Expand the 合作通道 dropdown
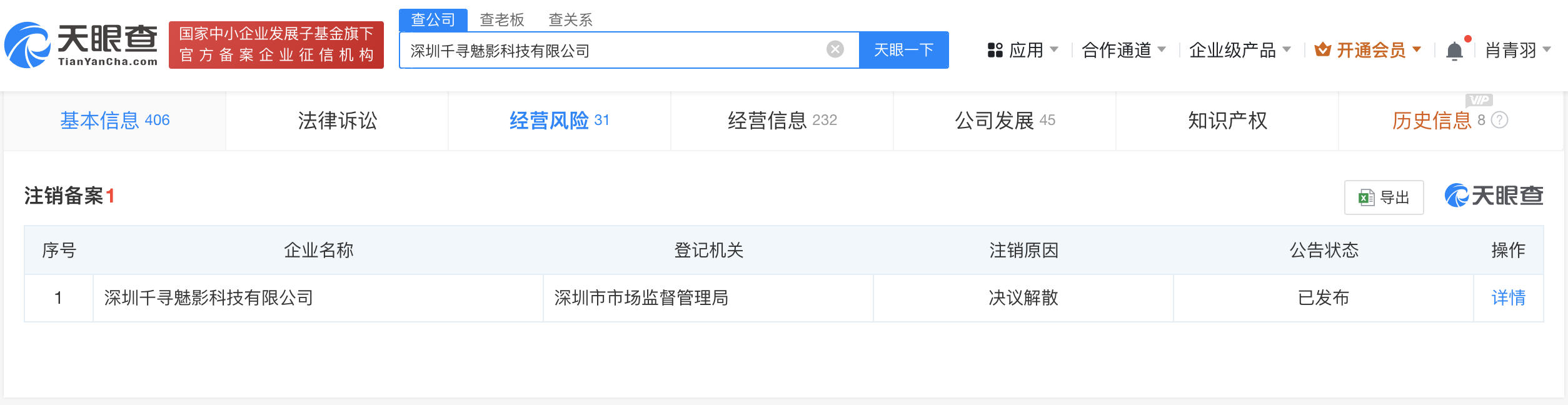 coord(1123,50)
